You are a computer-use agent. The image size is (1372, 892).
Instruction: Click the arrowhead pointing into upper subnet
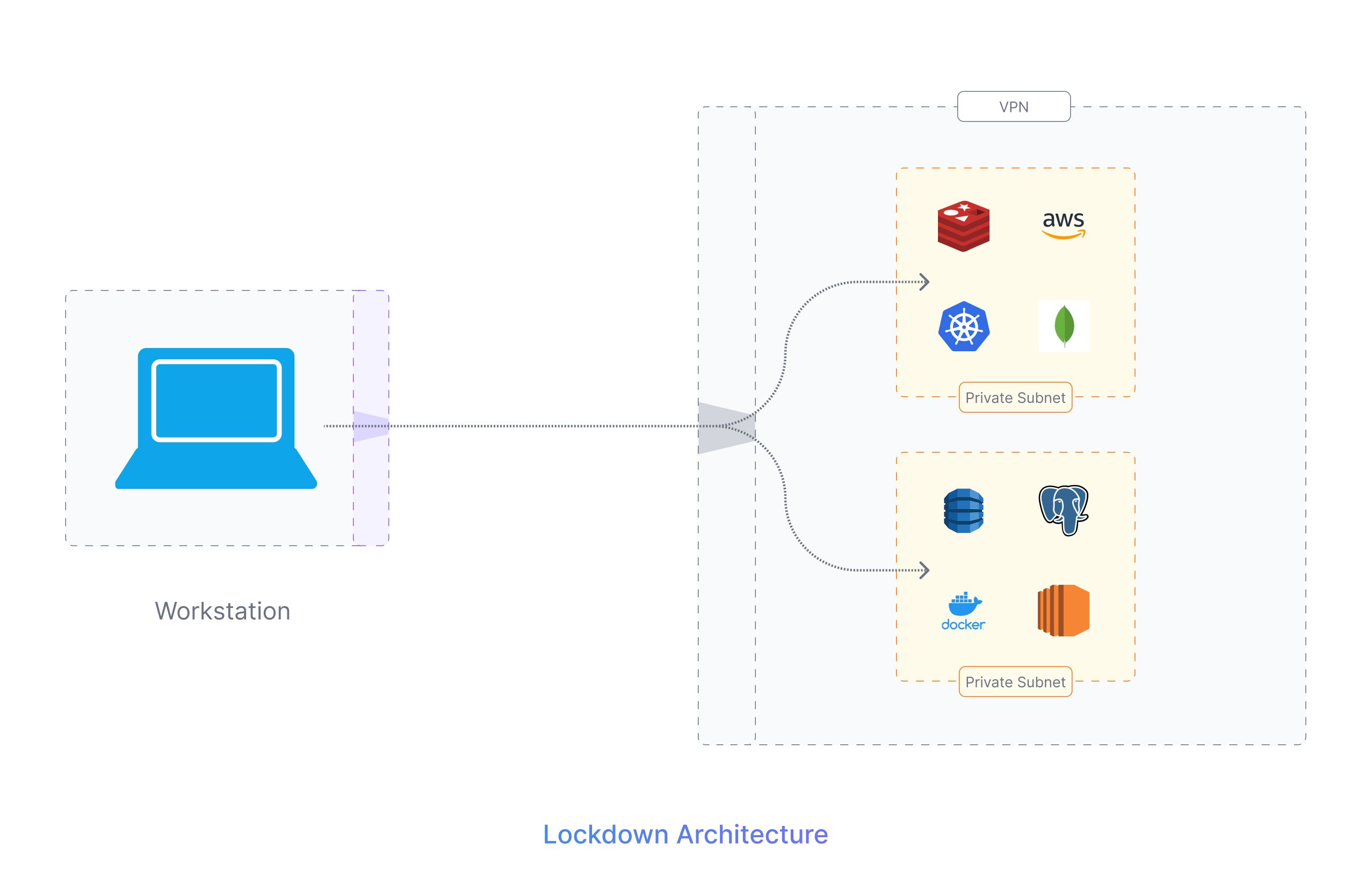pos(925,282)
